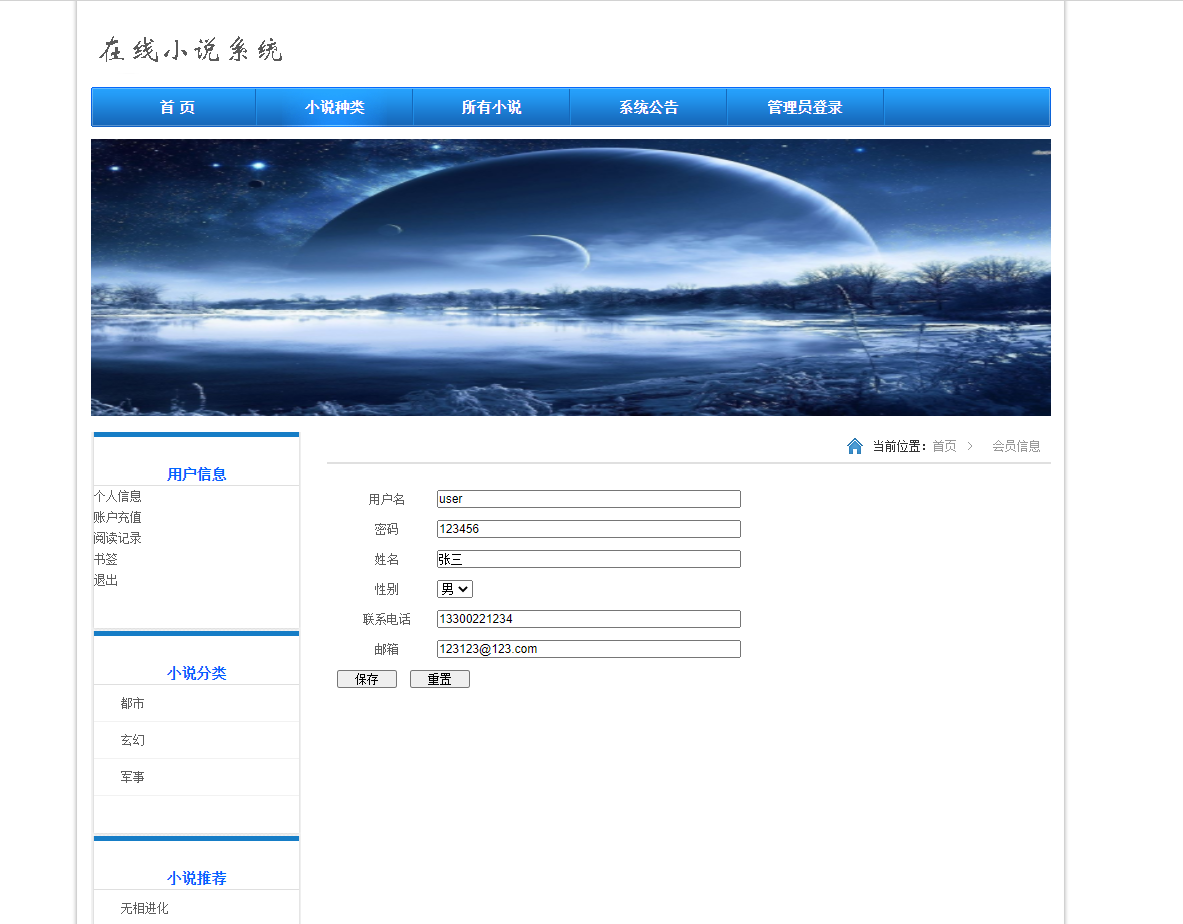Browse the 玄幻 novel category

coord(131,740)
